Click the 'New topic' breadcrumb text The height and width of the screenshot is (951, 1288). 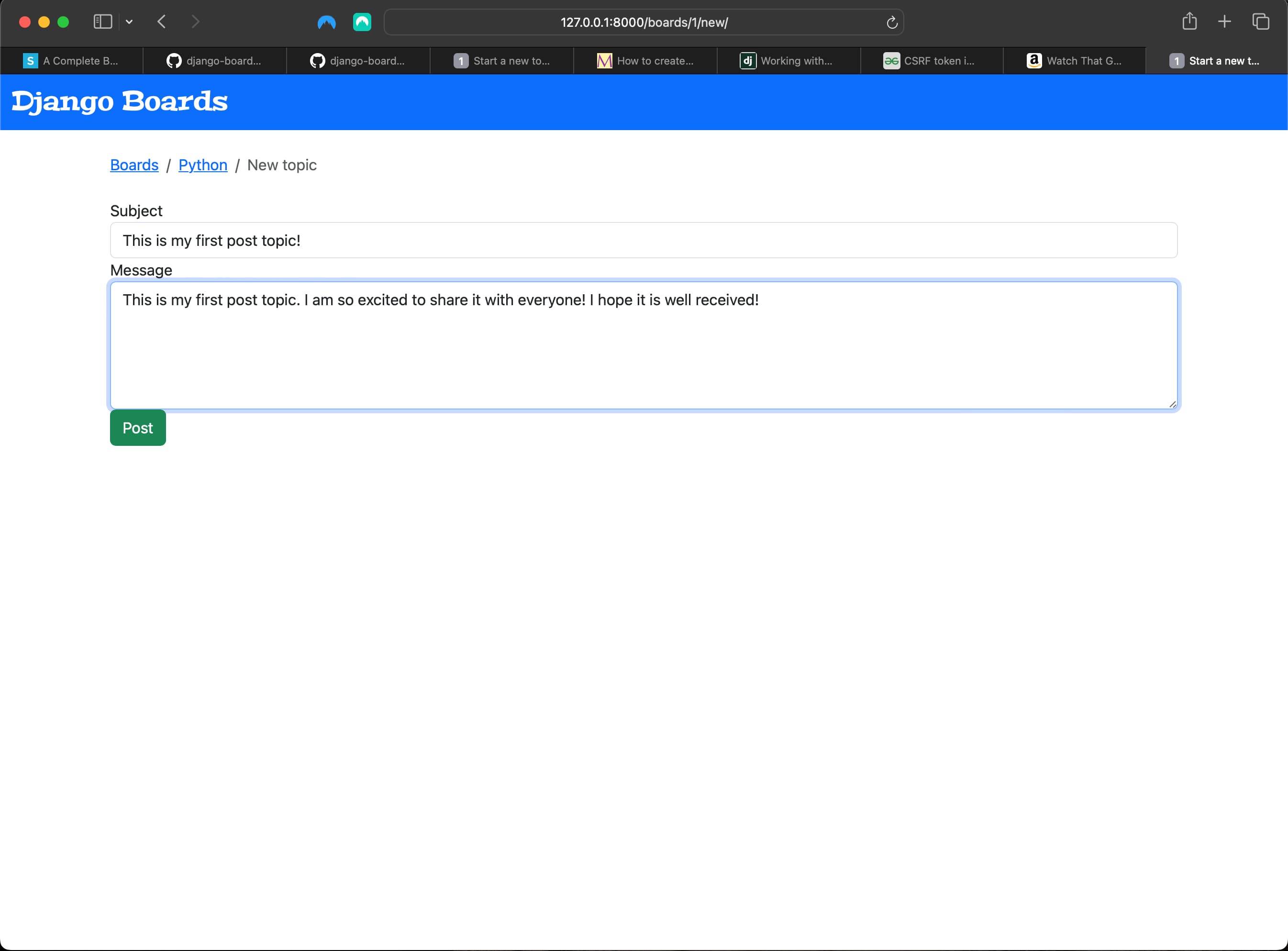(281, 165)
